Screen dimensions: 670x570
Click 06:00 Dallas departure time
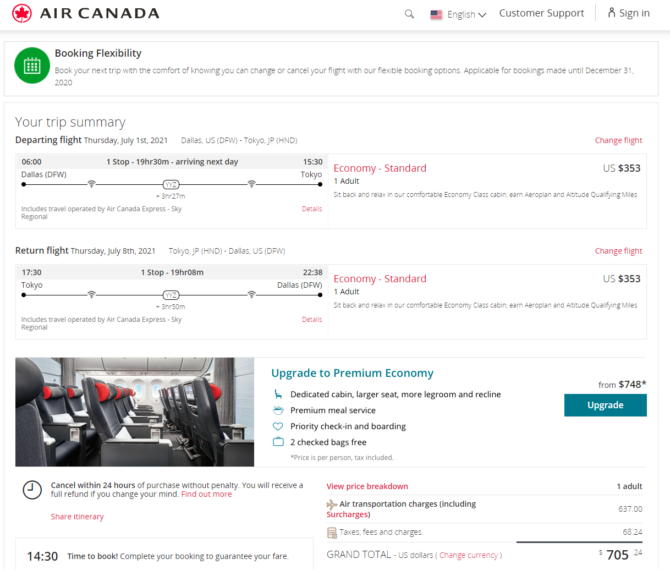pos(32,162)
